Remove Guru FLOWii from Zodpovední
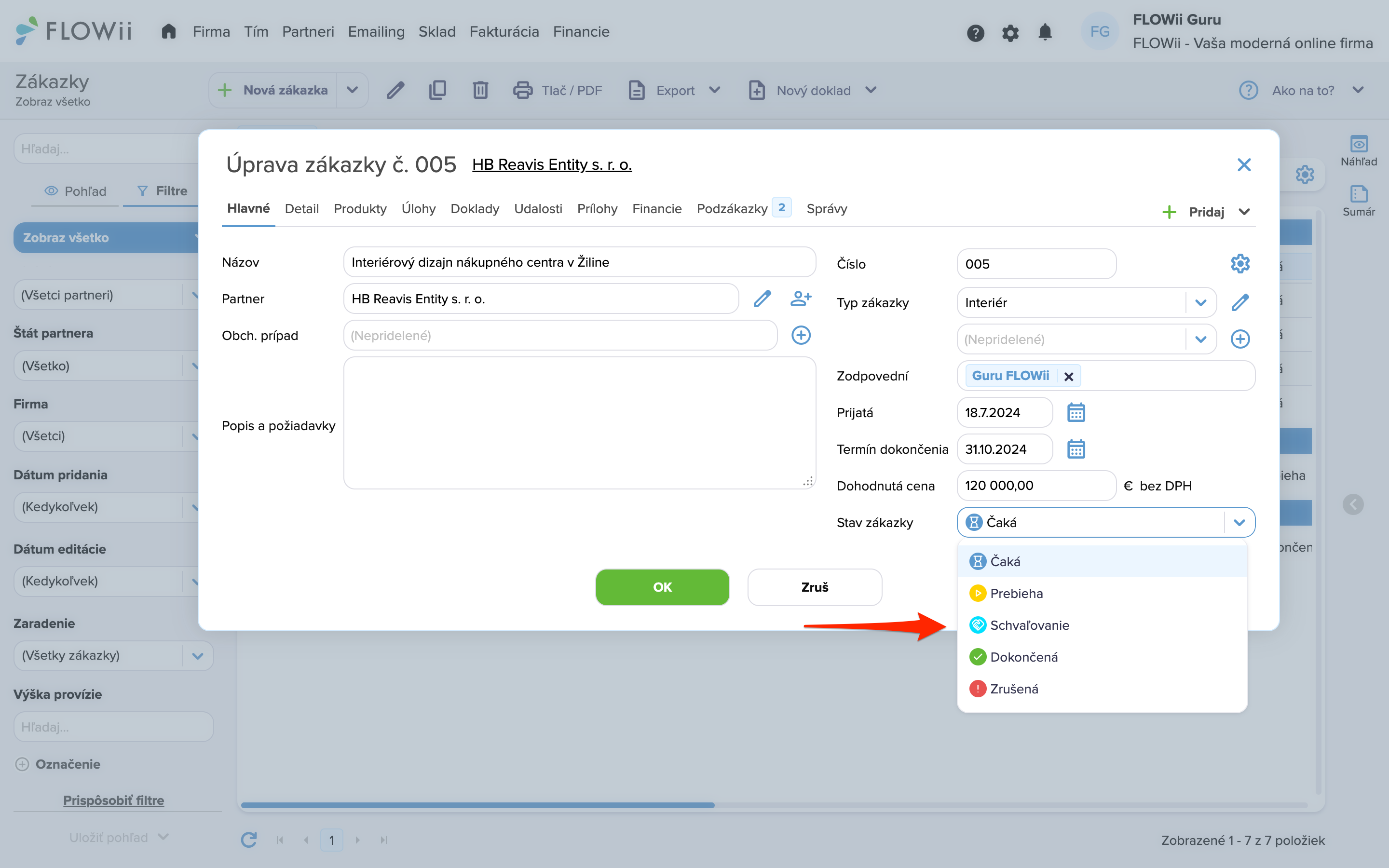 1068,377
